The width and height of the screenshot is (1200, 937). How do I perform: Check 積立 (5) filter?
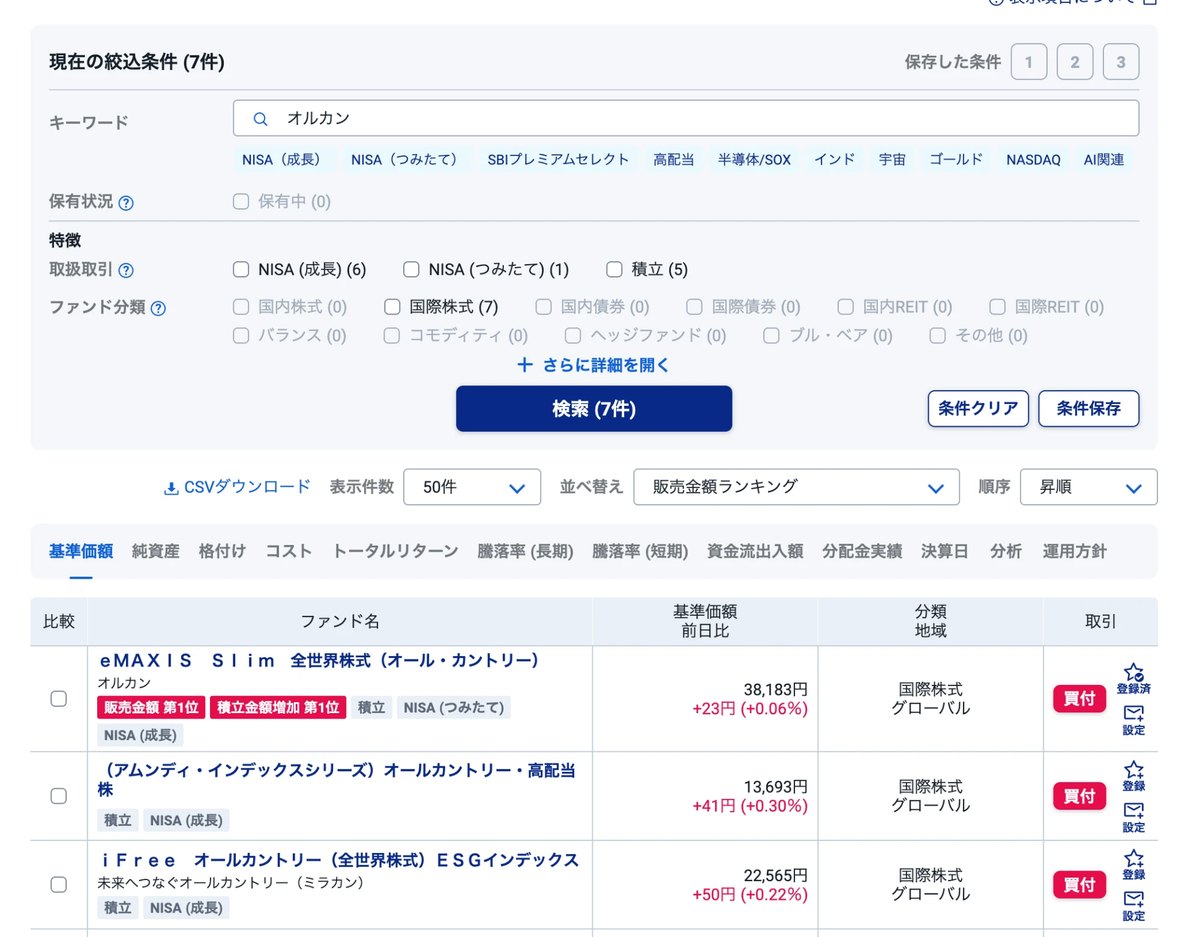coord(614,269)
